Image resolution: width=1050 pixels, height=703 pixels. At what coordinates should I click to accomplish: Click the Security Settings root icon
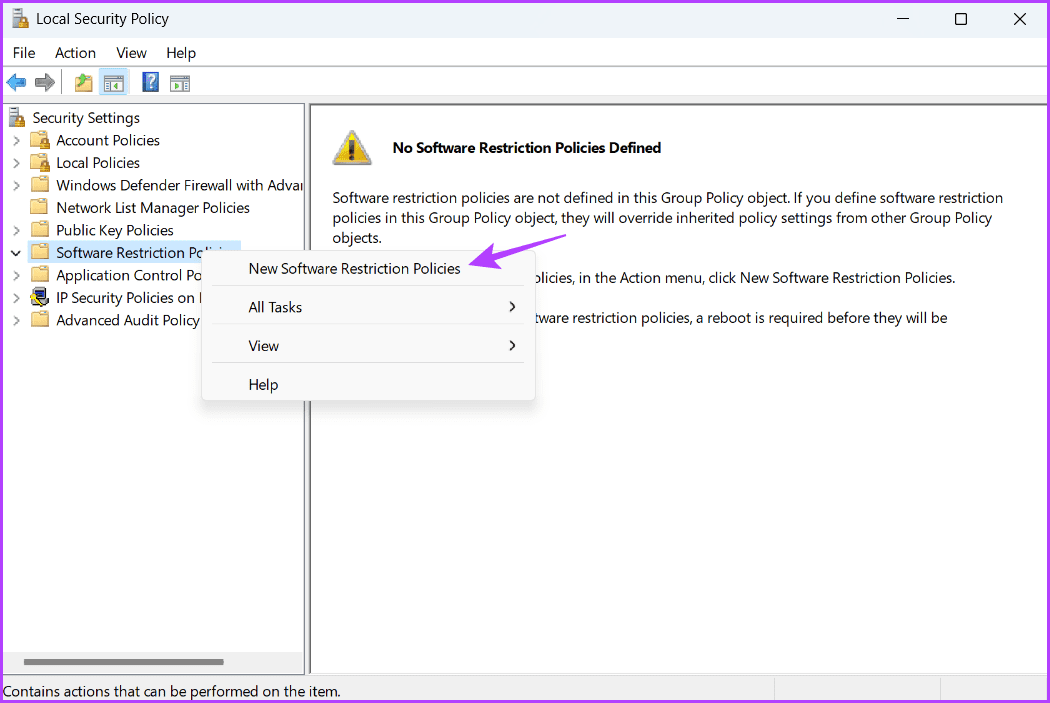pyautogui.click(x=17, y=118)
